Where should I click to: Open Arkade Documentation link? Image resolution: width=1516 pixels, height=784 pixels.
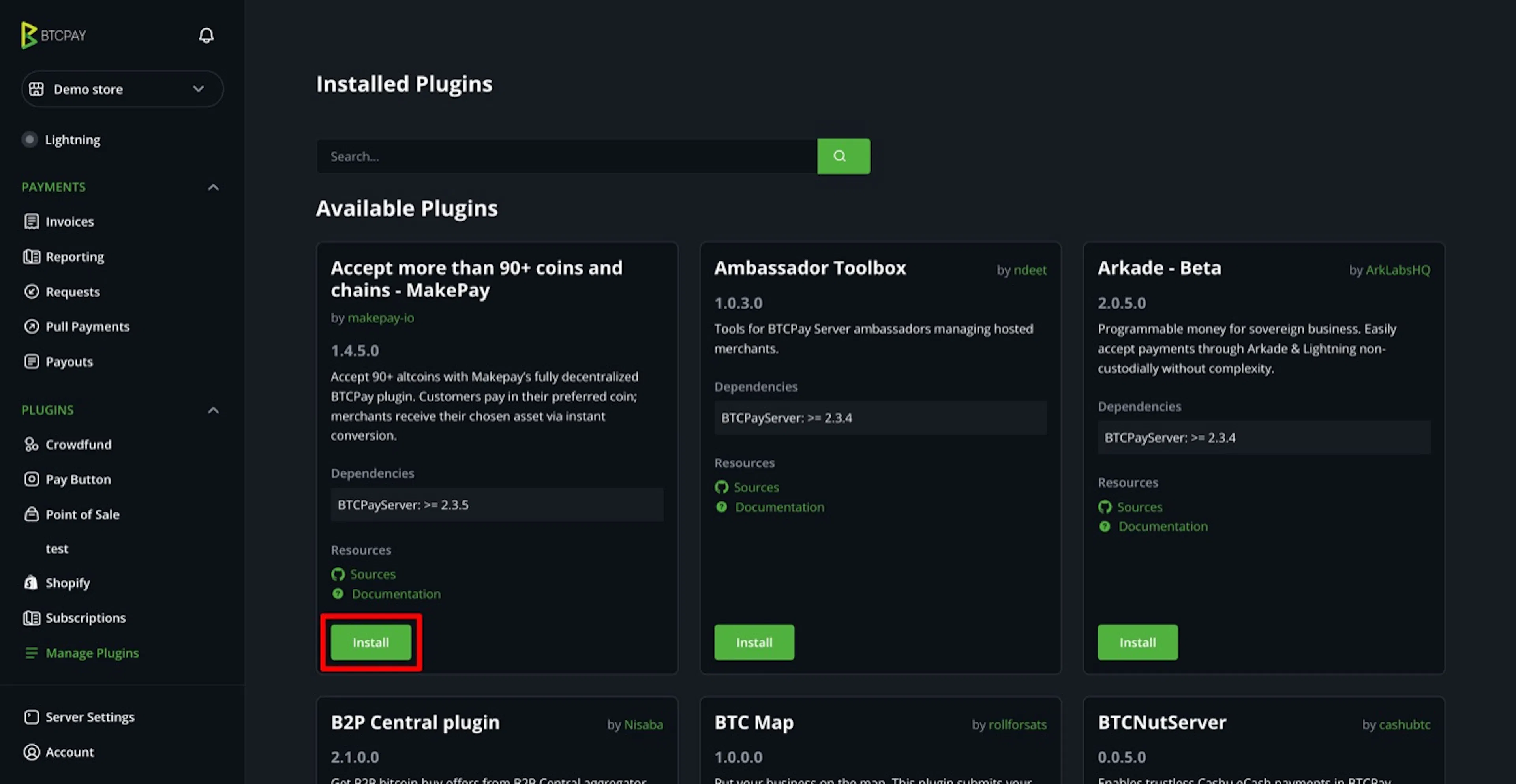[1163, 526]
